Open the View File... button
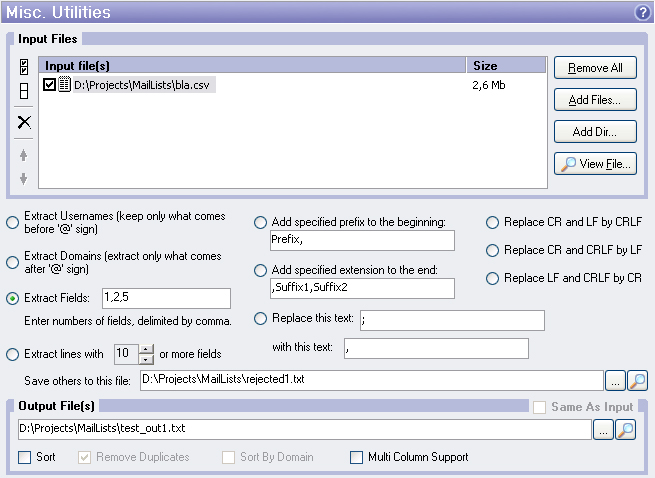The width and height of the screenshot is (655, 478). click(595, 164)
